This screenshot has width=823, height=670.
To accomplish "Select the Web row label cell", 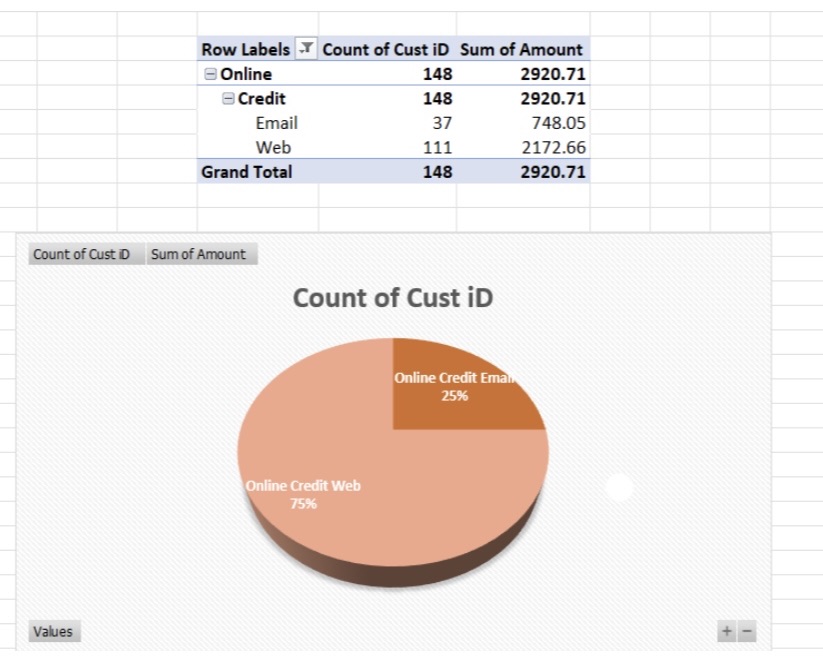I will [272, 147].
